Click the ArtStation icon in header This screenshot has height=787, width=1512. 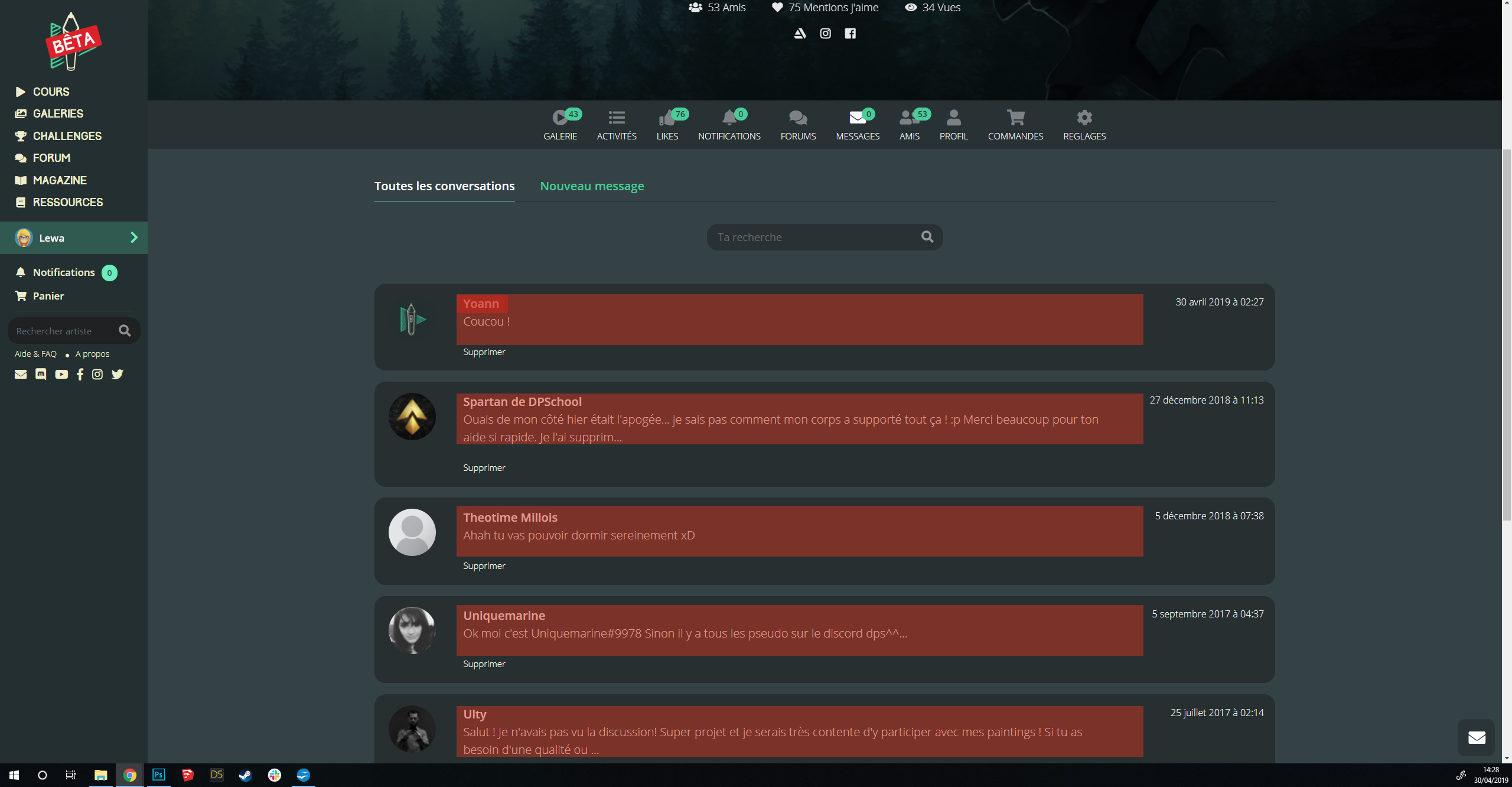click(800, 34)
